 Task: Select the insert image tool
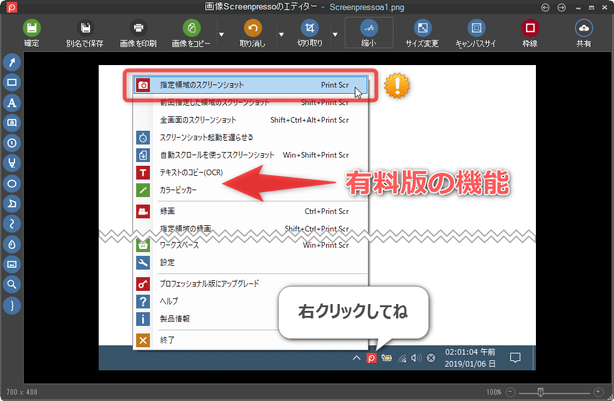[x=12, y=264]
